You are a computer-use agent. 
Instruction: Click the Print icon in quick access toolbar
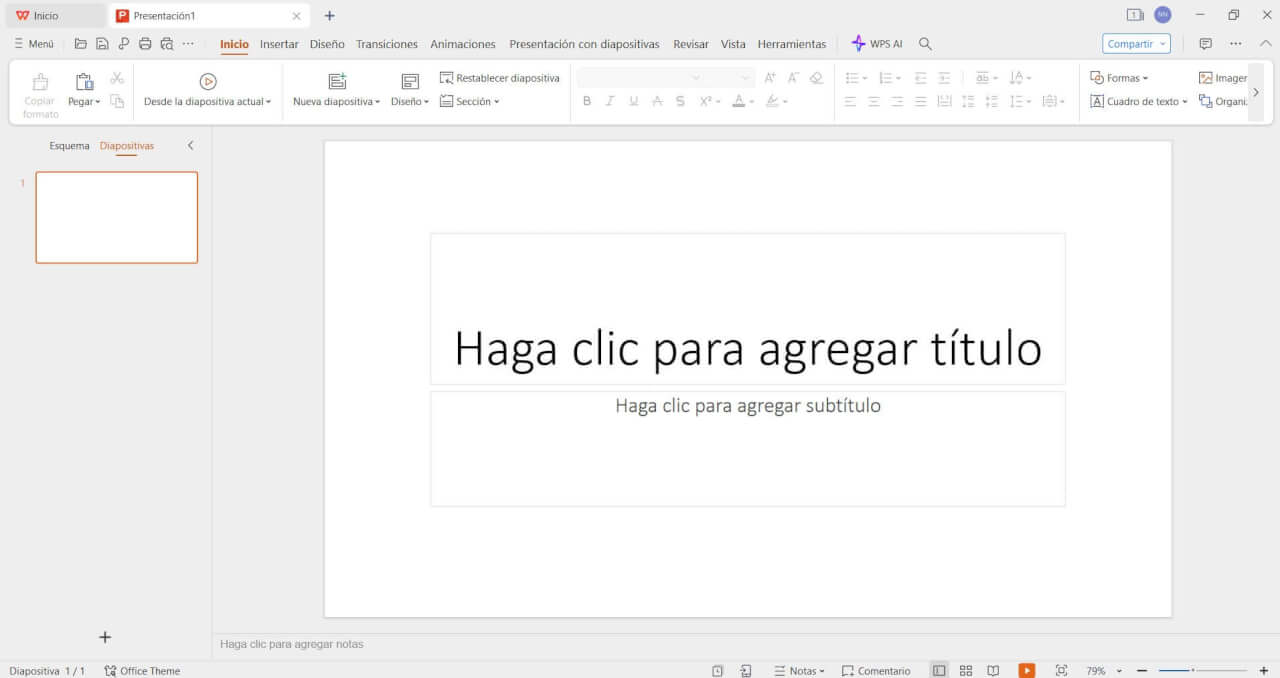145,44
